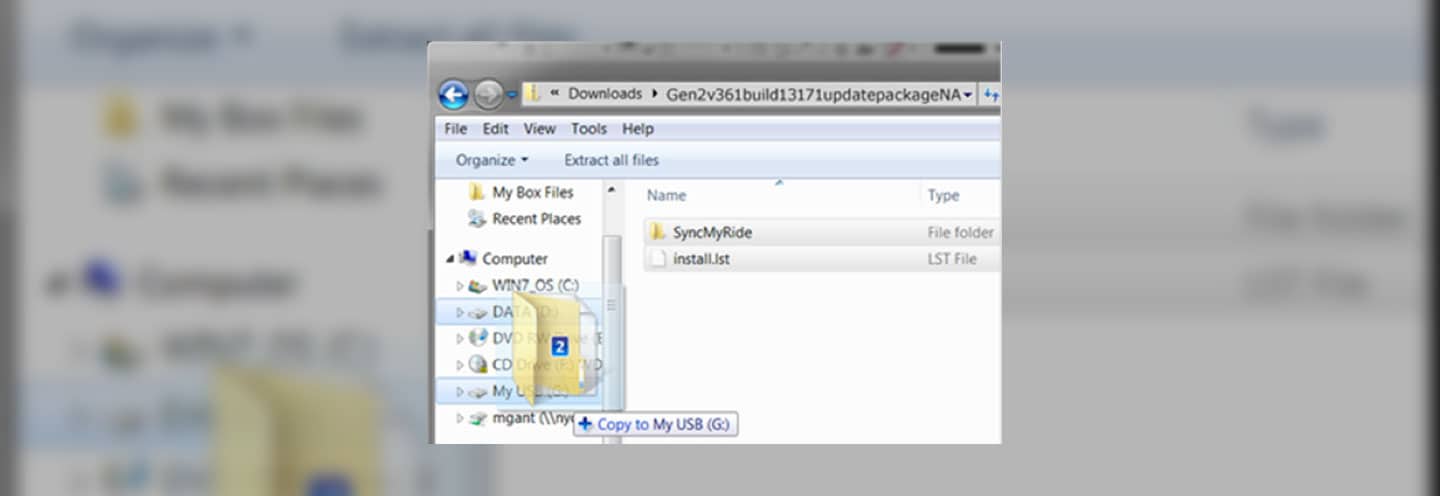Click the Recent Places icon
Screen dimensions: 1440x496
click(477, 219)
